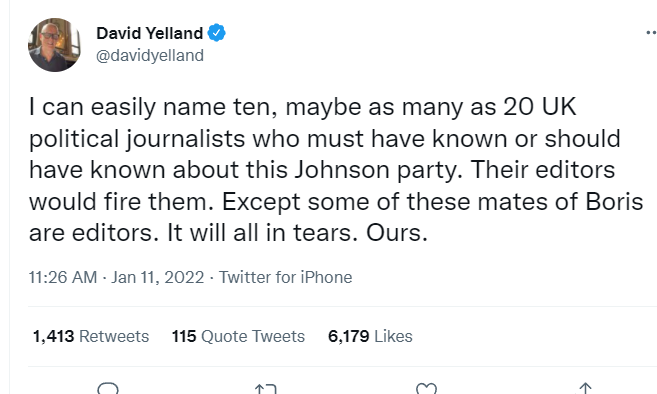657x394 pixels.
Task: Open the 11:26 AM timestamp link
Action: pos(63,277)
